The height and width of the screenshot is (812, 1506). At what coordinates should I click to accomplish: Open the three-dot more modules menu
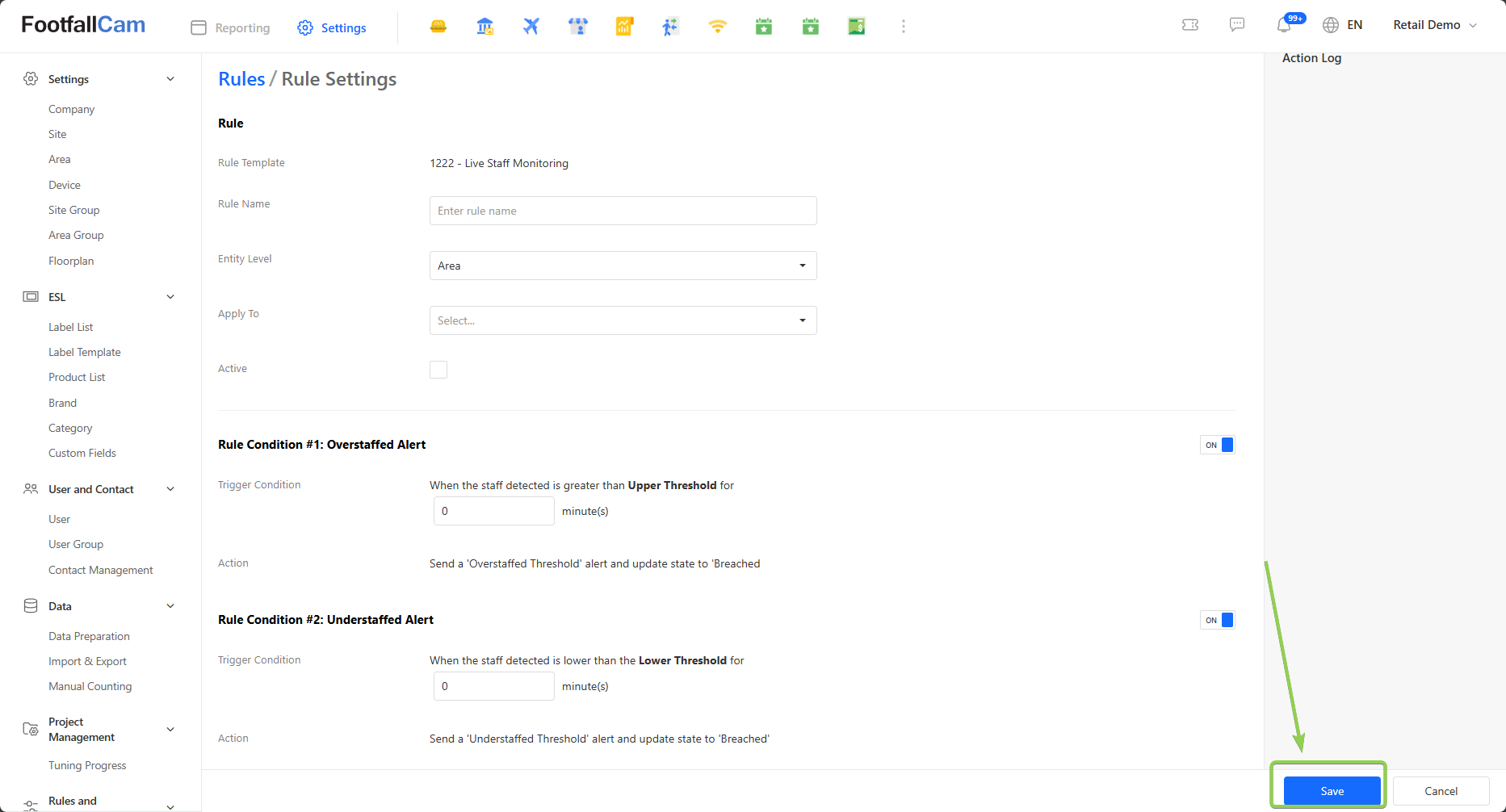pos(903,27)
